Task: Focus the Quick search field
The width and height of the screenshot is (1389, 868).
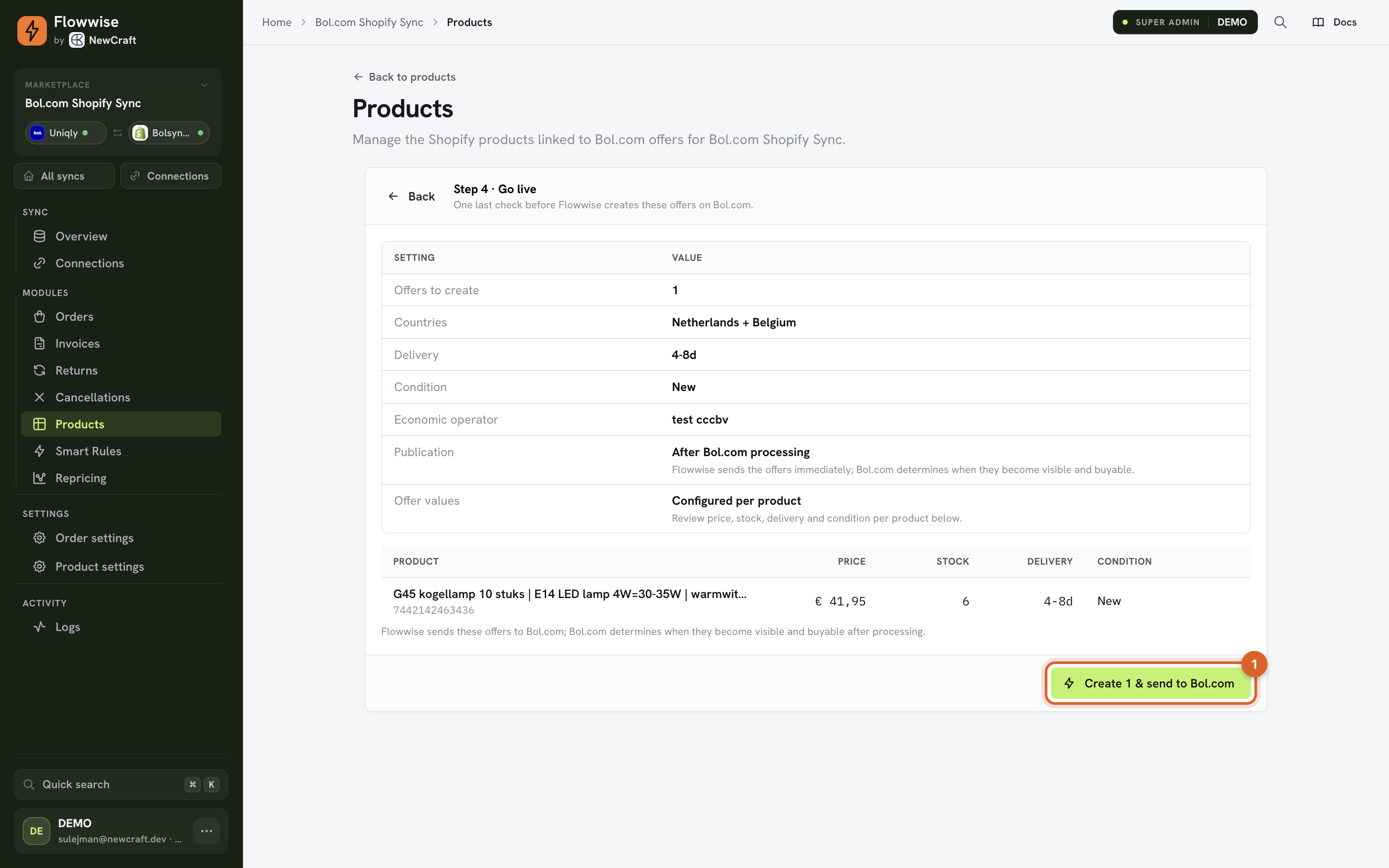Action: coord(121,784)
